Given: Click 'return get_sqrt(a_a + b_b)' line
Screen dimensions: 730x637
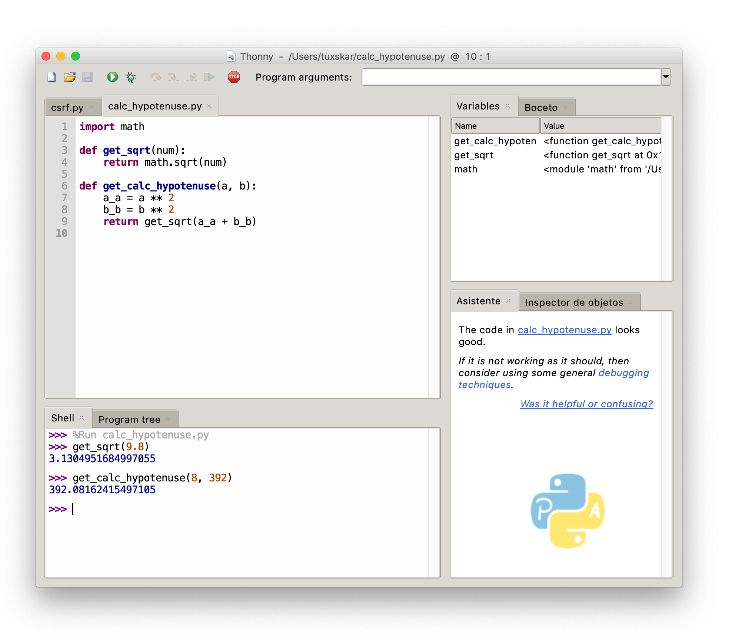Looking at the screenshot, I should (x=180, y=221).
